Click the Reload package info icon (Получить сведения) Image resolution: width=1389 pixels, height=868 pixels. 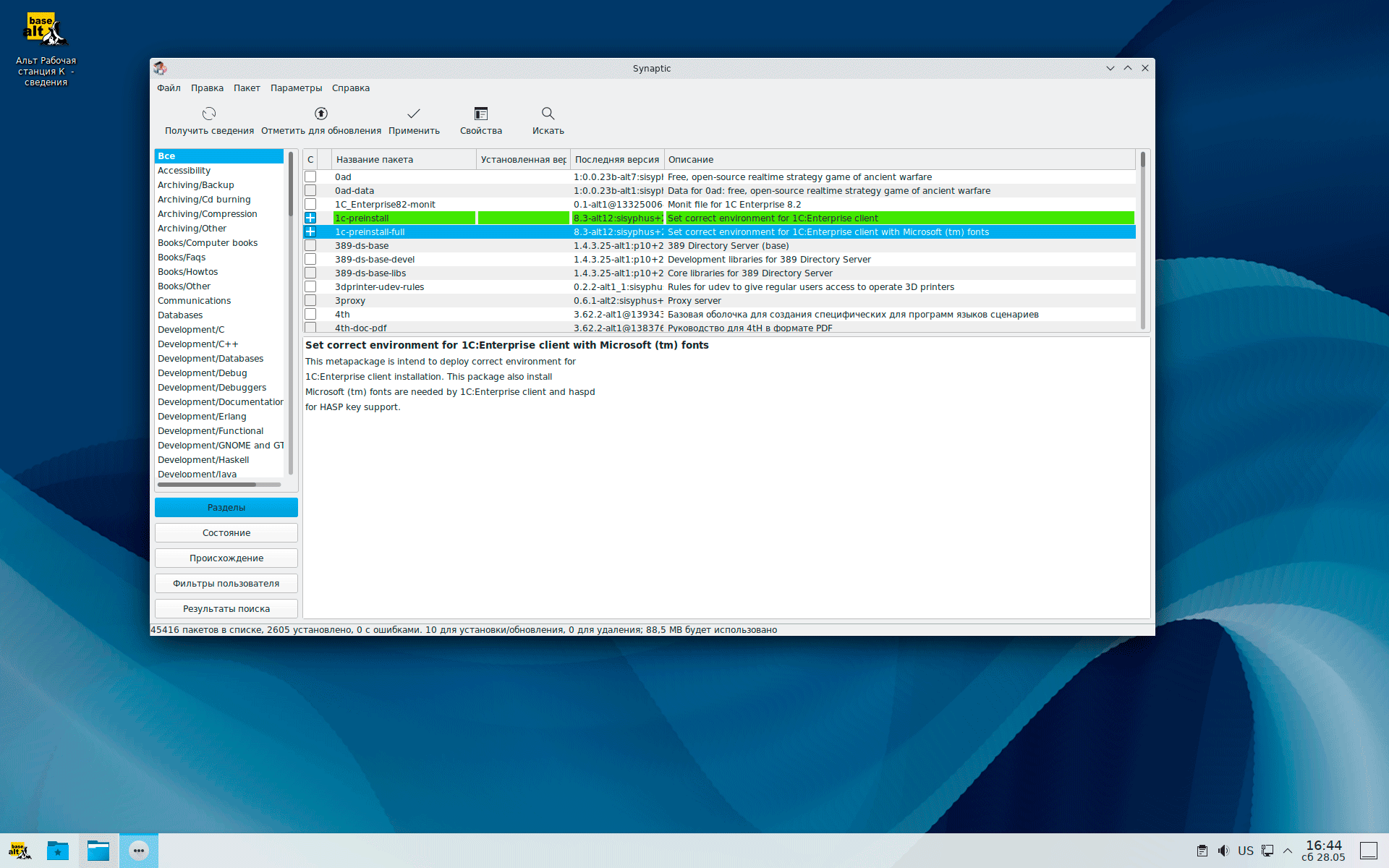tap(209, 114)
